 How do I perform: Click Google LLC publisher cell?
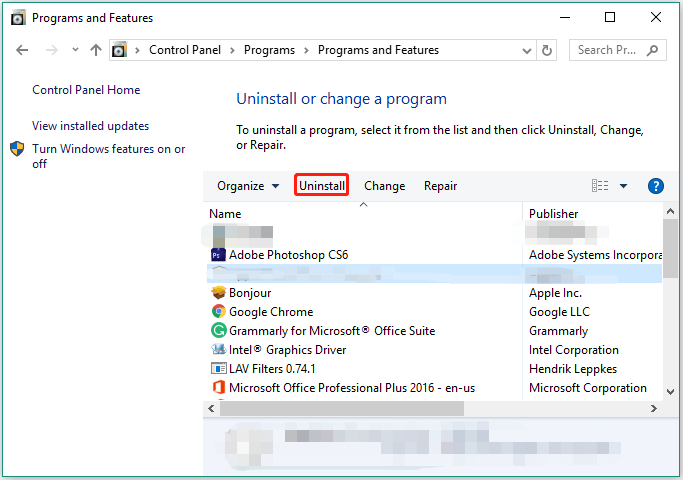559,311
